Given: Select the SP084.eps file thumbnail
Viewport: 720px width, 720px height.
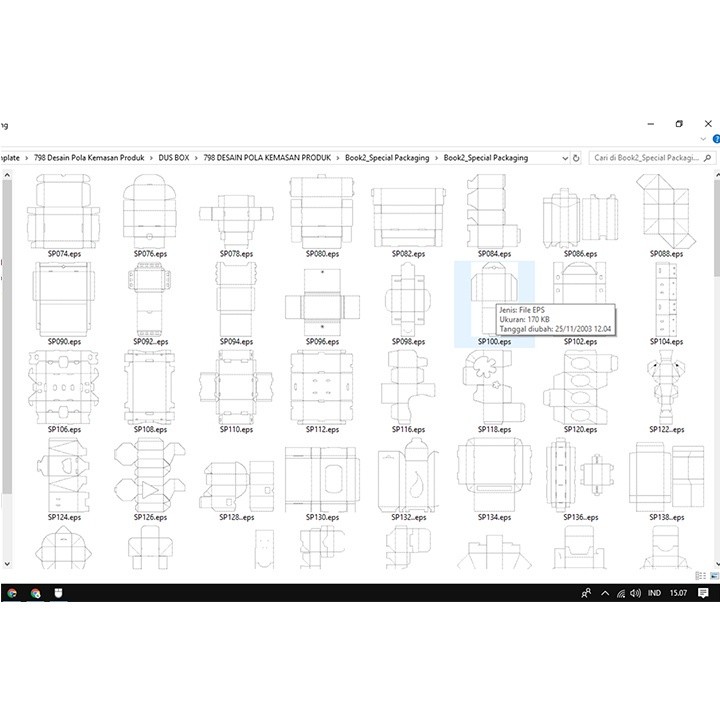Looking at the screenshot, I should click(494, 212).
